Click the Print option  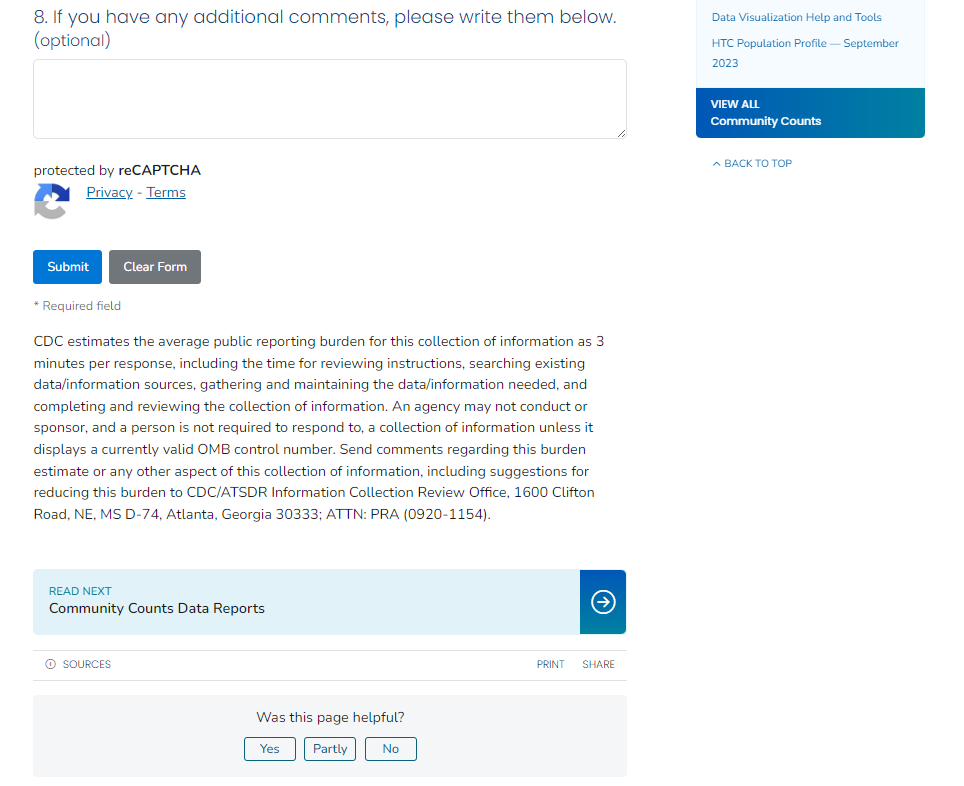(550, 665)
